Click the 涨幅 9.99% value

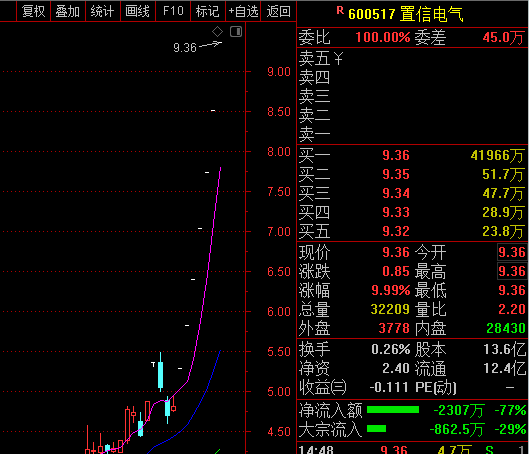(391, 290)
